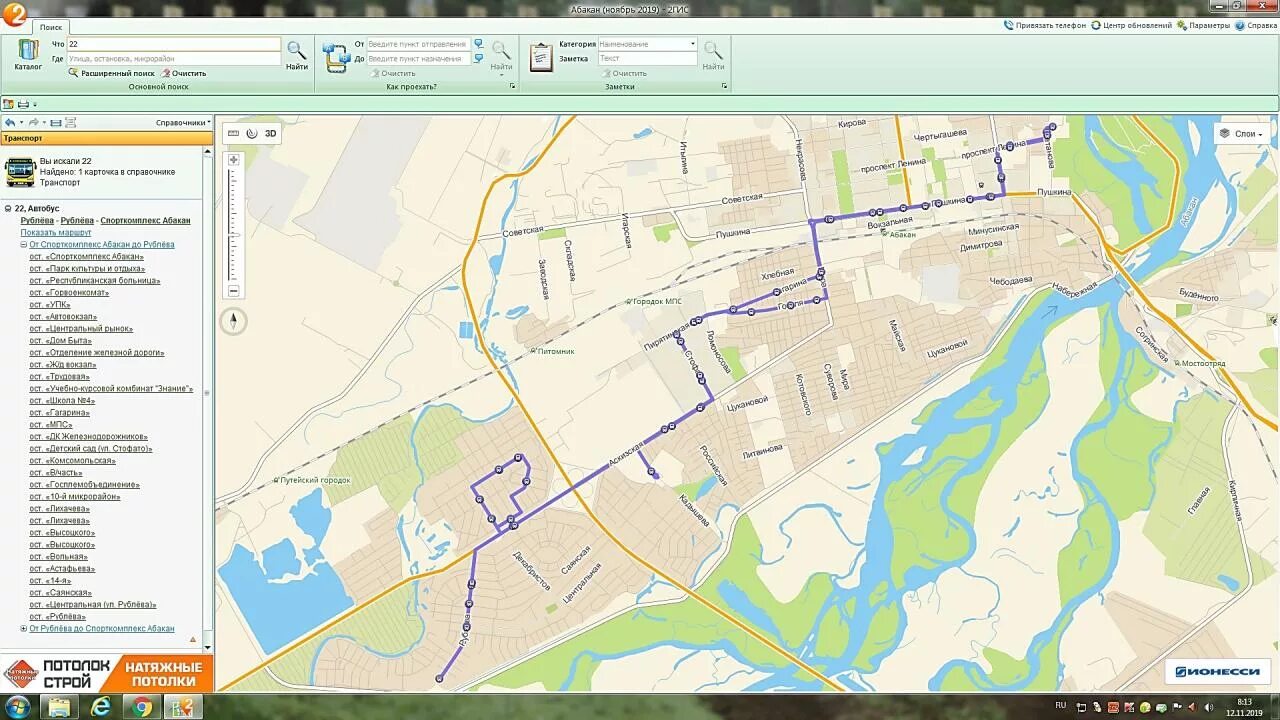
Task: Open the Справочники dropdown
Action: pyautogui.click(x=183, y=123)
